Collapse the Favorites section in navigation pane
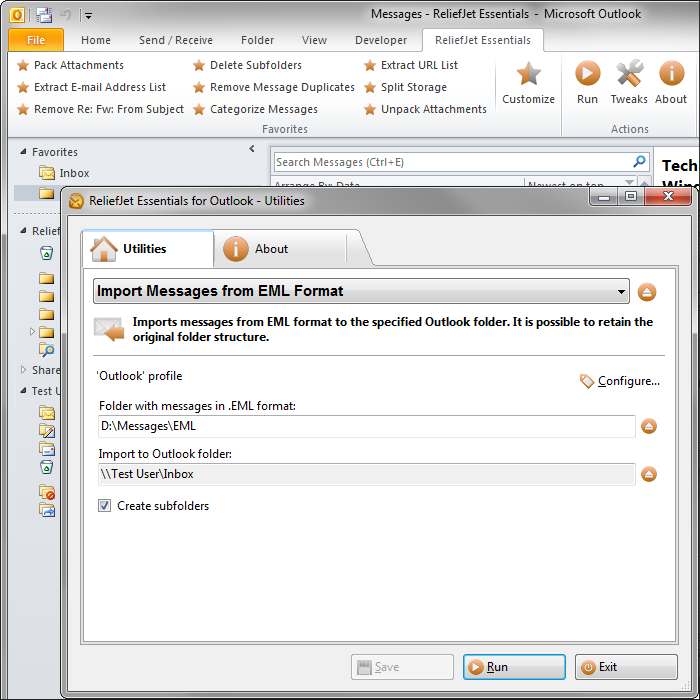 click(23, 152)
